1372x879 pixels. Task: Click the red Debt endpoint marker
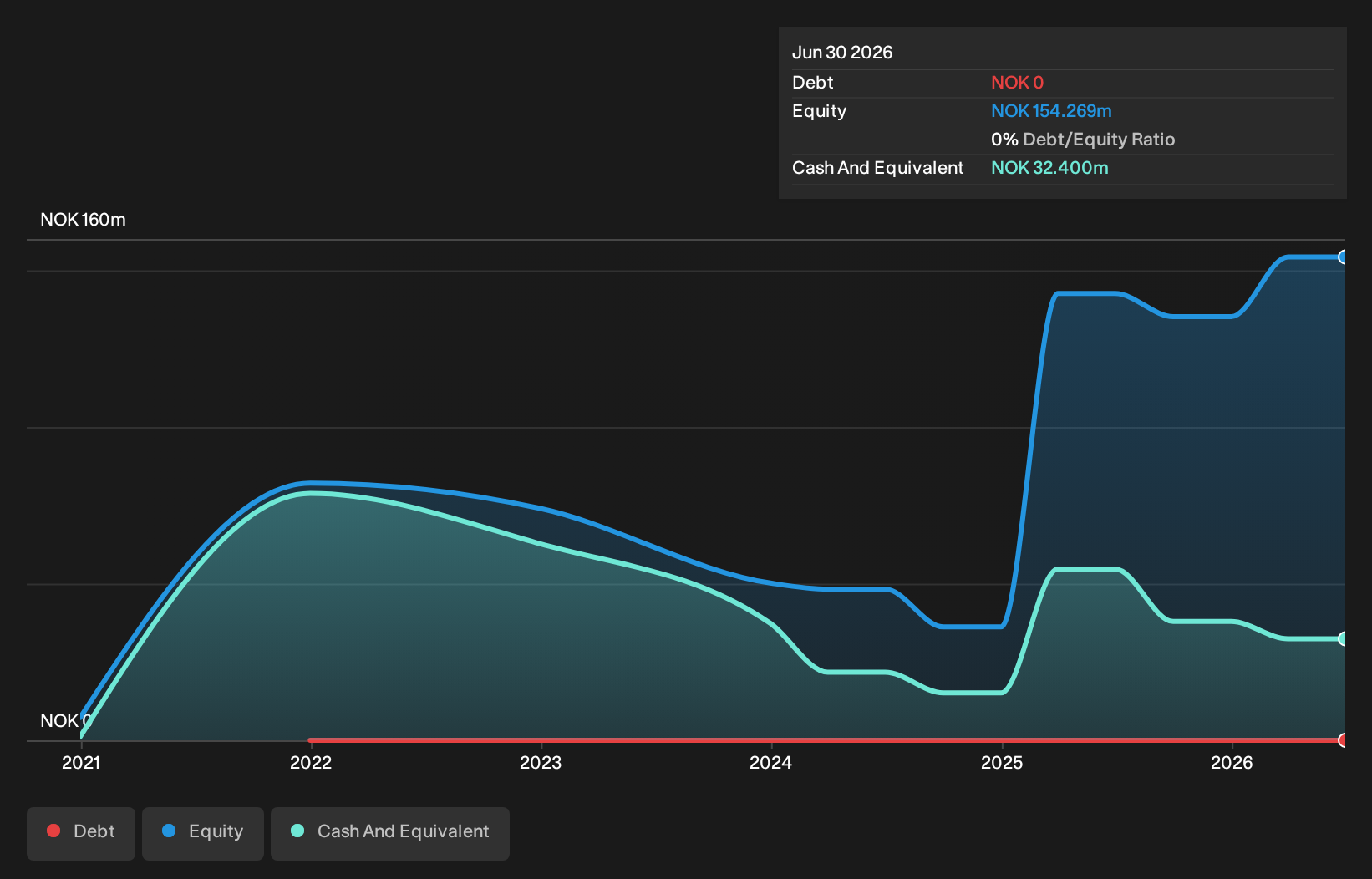[x=1344, y=740]
